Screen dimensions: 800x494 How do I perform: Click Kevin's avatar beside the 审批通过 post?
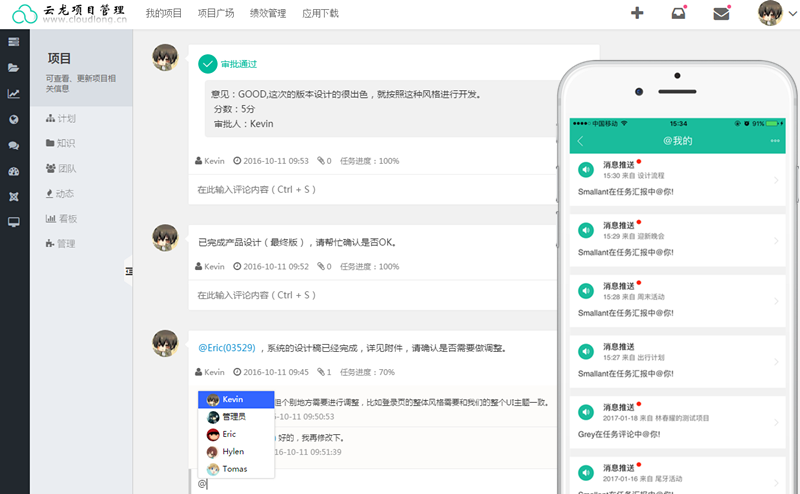point(165,57)
